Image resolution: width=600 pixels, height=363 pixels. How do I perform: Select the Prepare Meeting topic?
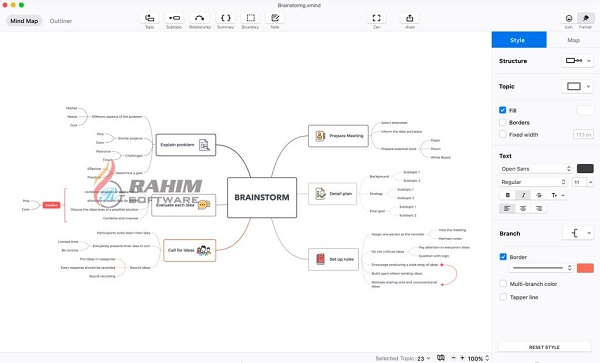click(338, 136)
